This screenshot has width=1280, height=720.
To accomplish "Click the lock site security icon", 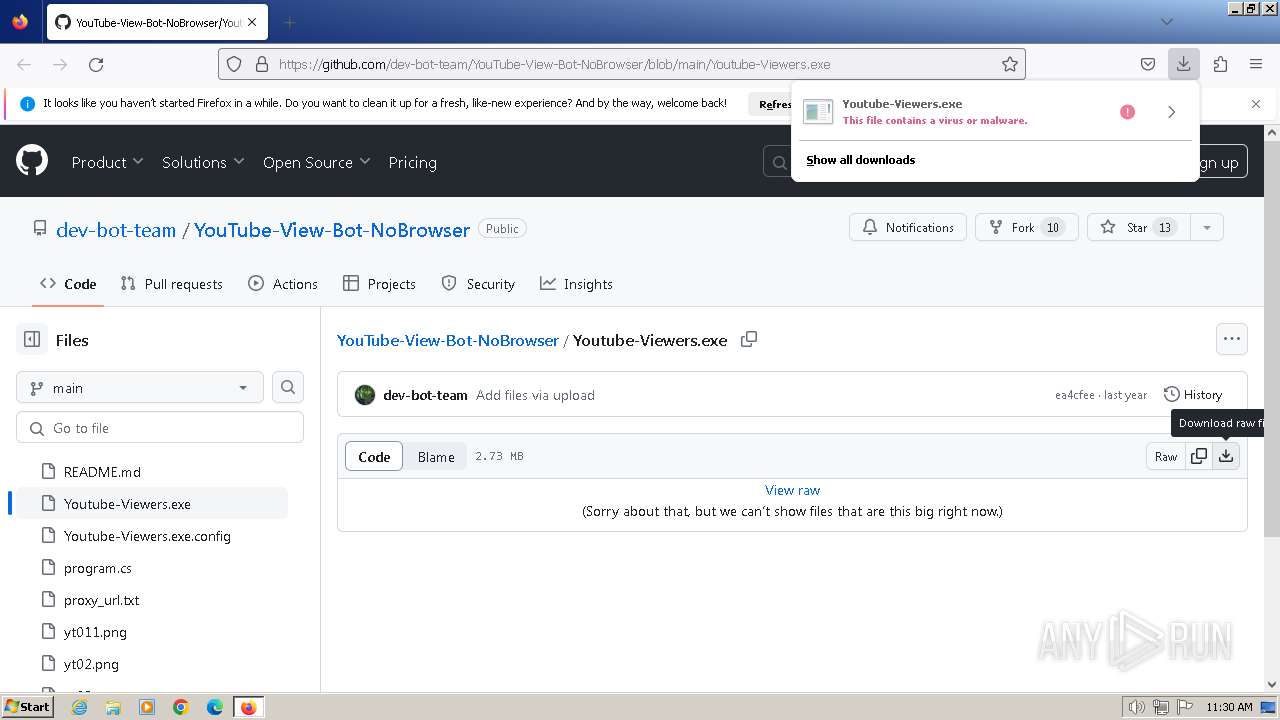I will pos(262,64).
